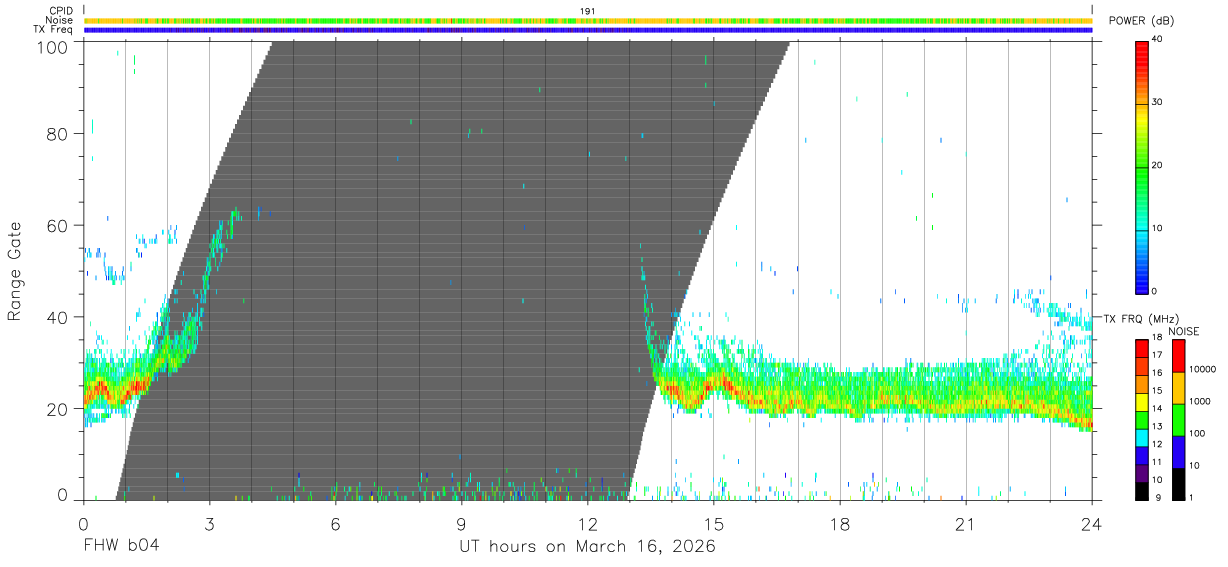
Task: Click the y-axis tick label '80'
Action: (59, 134)
